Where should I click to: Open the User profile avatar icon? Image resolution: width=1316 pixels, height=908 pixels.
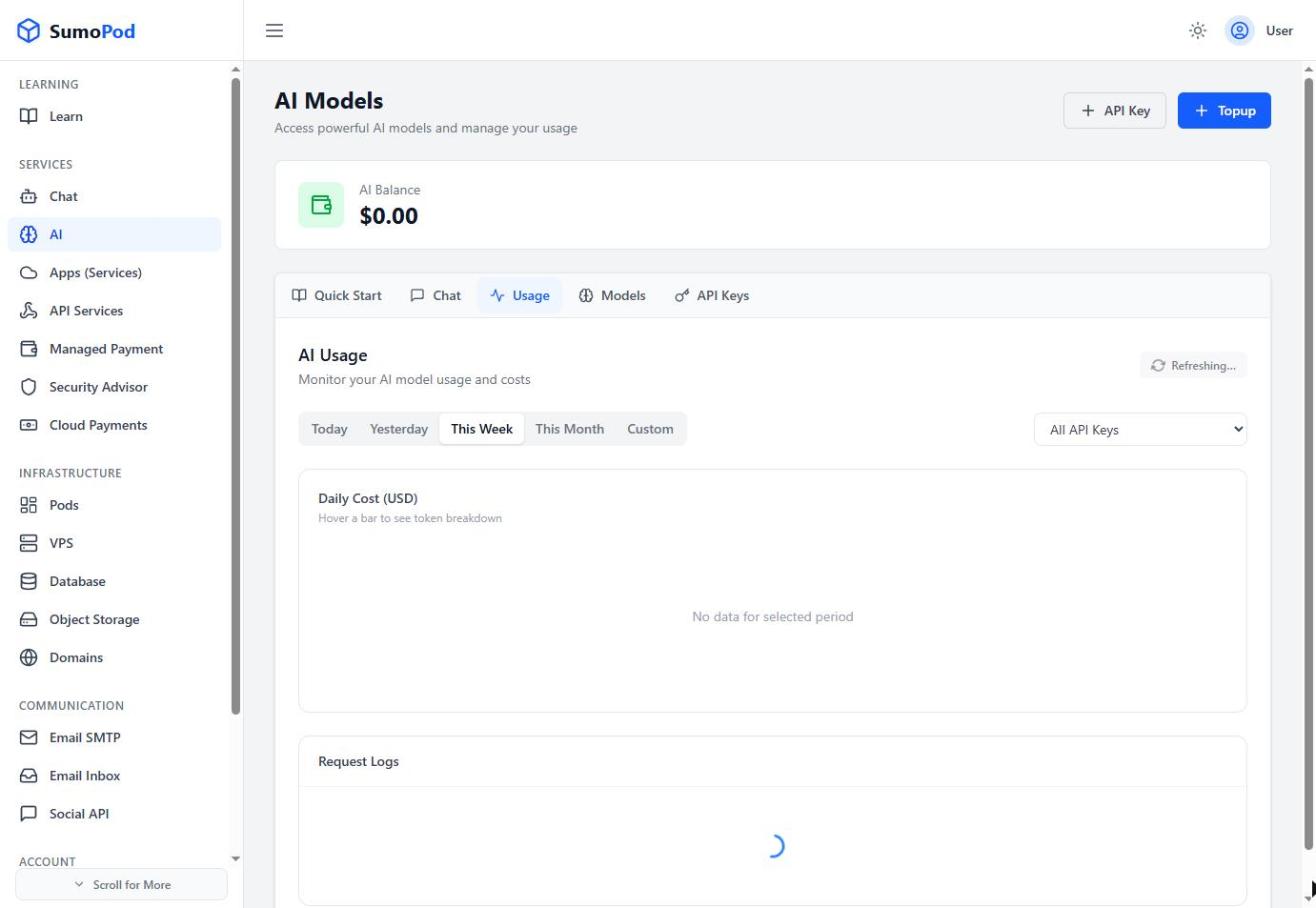(1240, 31)
